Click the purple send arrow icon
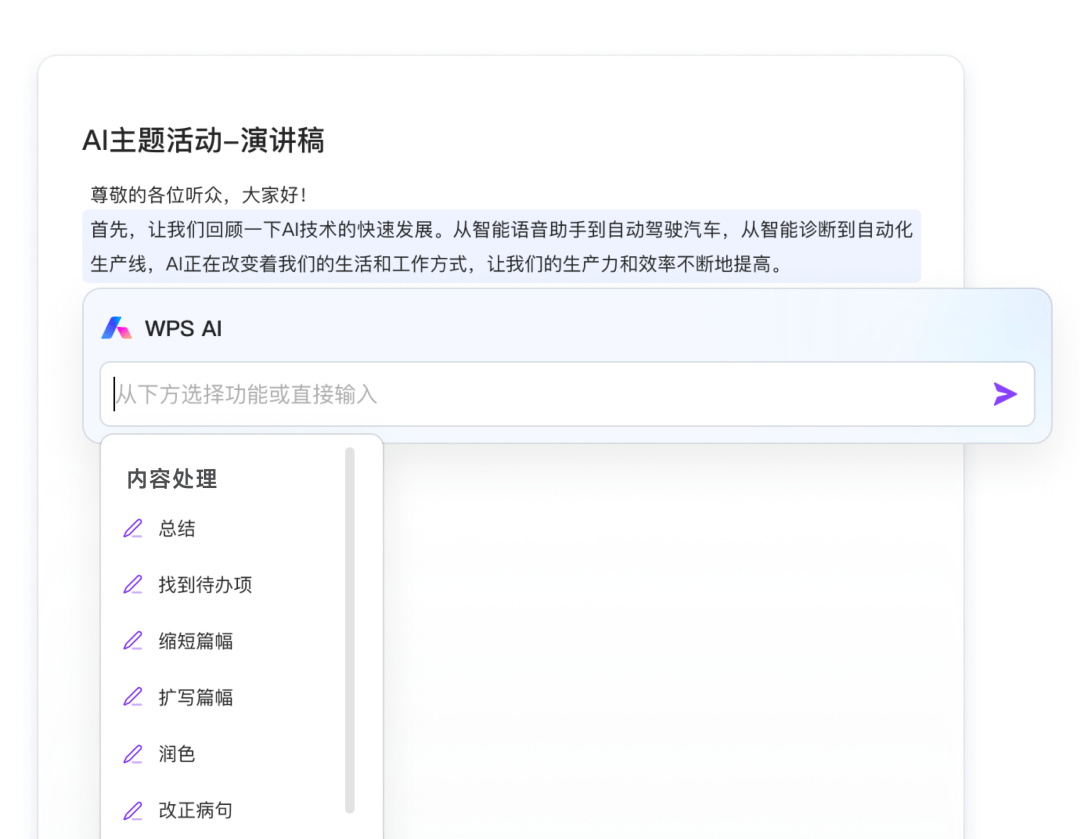Screen dimensions: 1080x839 coord(1005,394)
